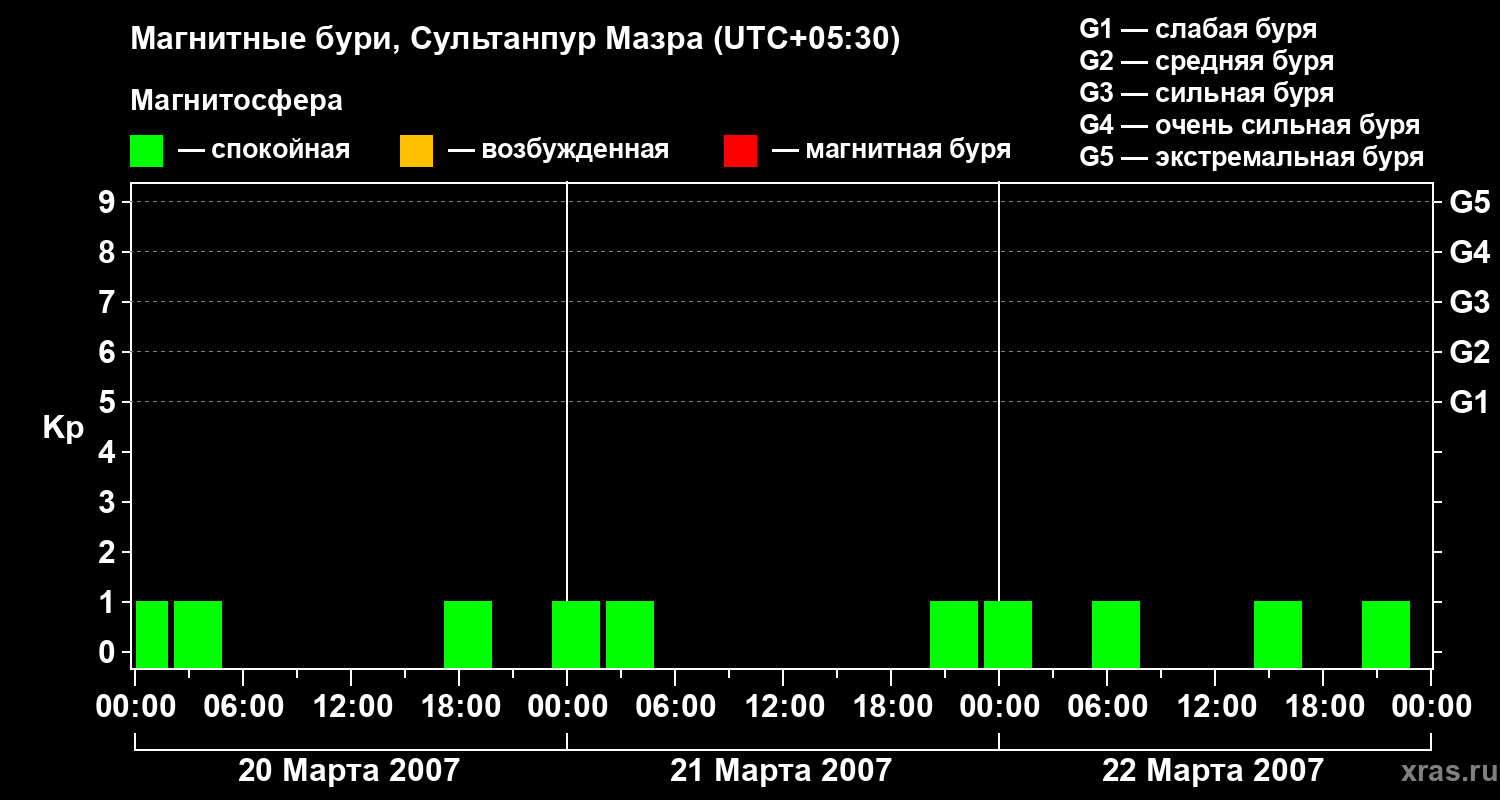Click the last green Kp bar on 22 Марта

pos(1386,634)
